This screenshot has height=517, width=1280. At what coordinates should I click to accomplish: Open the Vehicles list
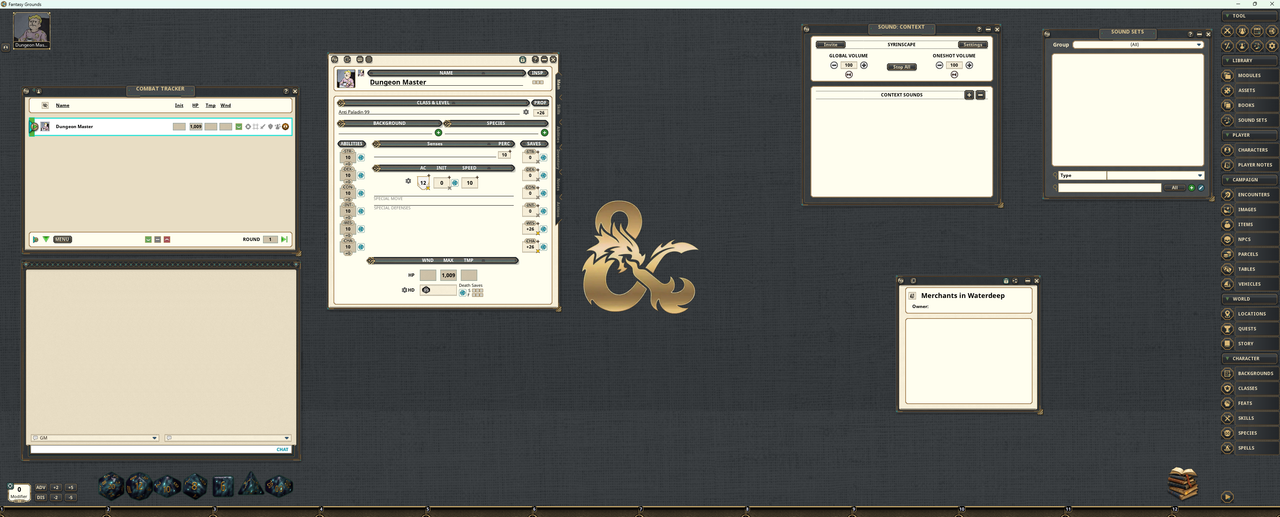(1250, 284)
